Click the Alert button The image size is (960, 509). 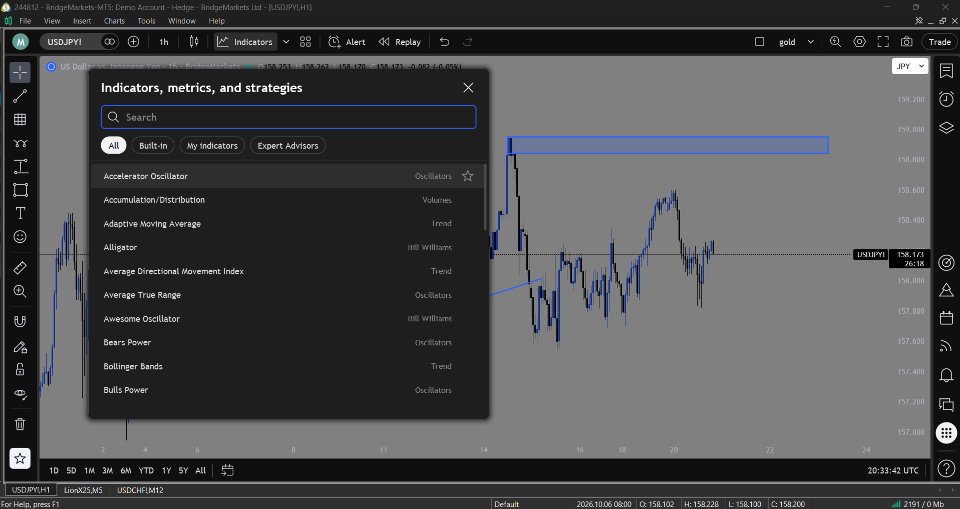pyautogui.click(x=347, y=42)
